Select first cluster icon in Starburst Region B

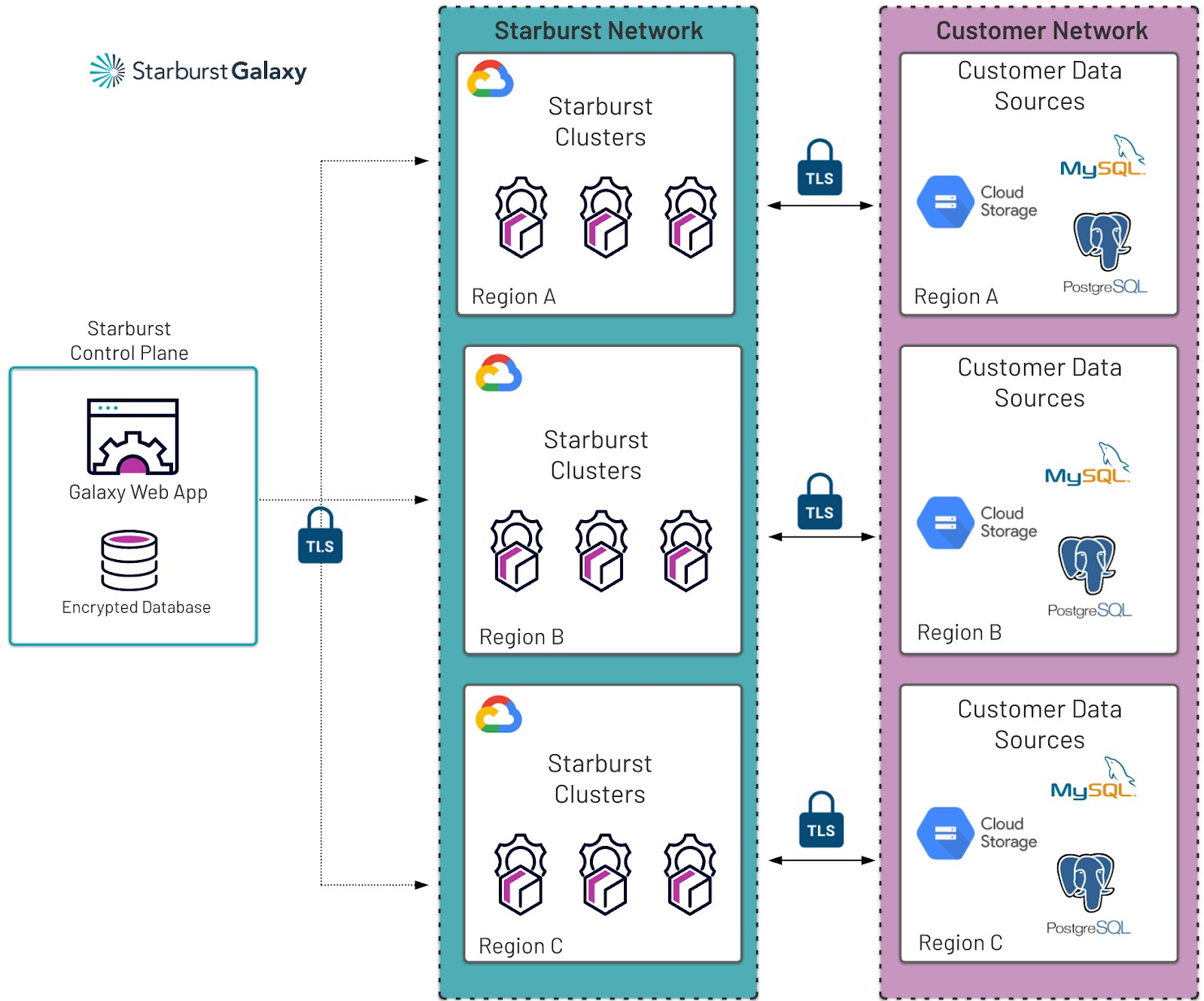pos(516,551)
